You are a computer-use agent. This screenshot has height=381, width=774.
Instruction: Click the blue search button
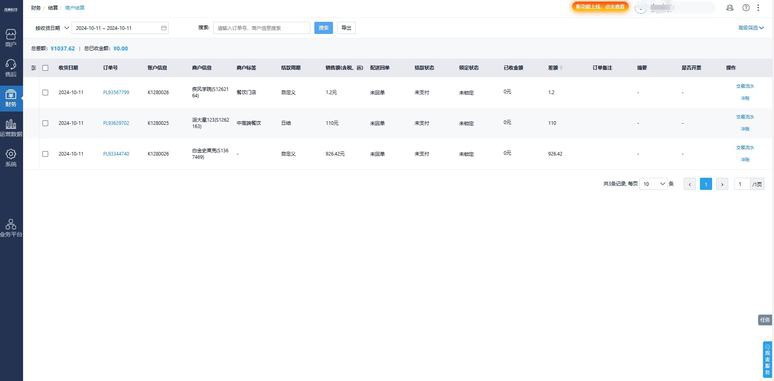point(323,28)
